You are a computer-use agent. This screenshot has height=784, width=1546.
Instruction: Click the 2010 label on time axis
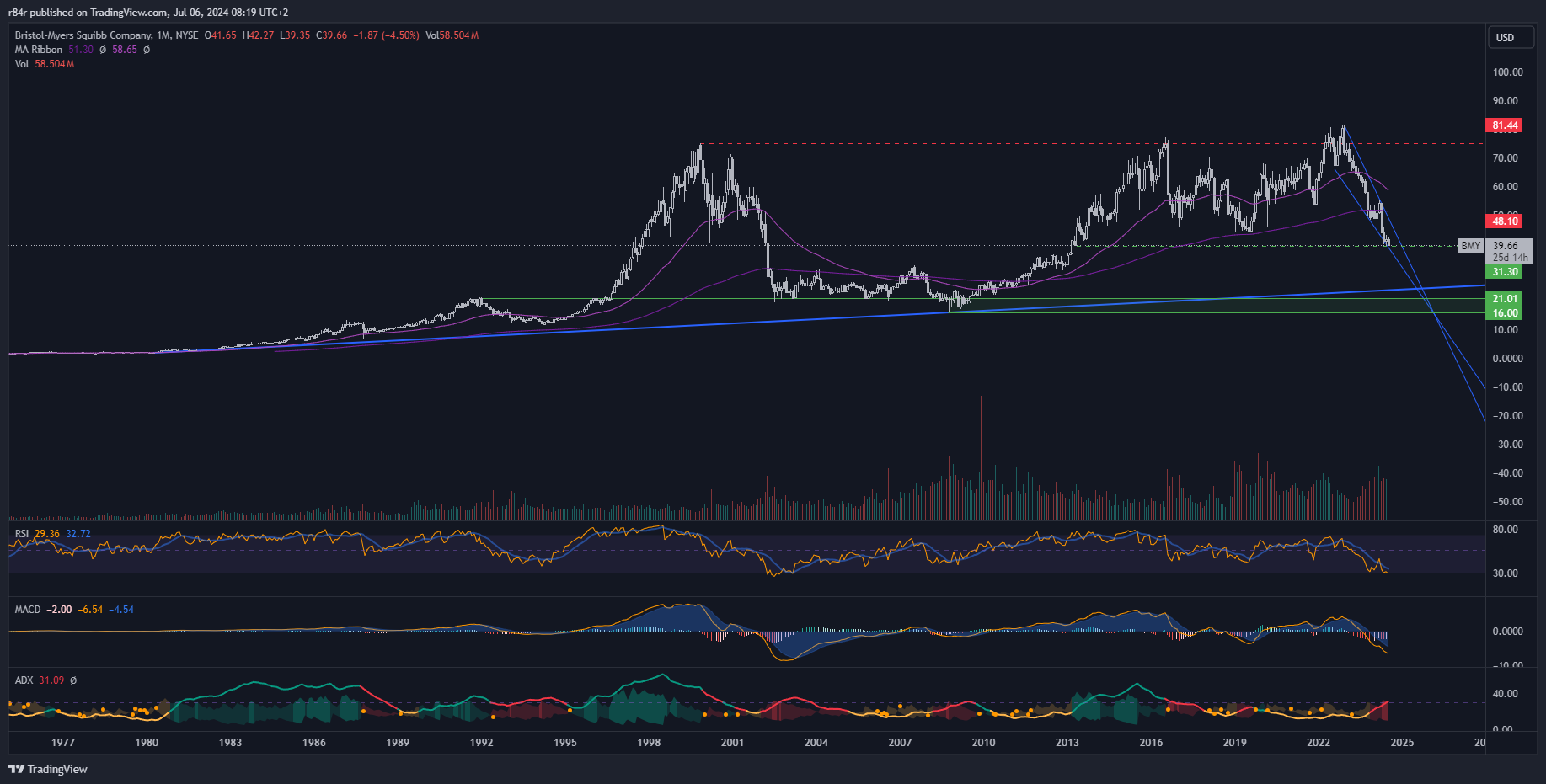tap(983, 743)
